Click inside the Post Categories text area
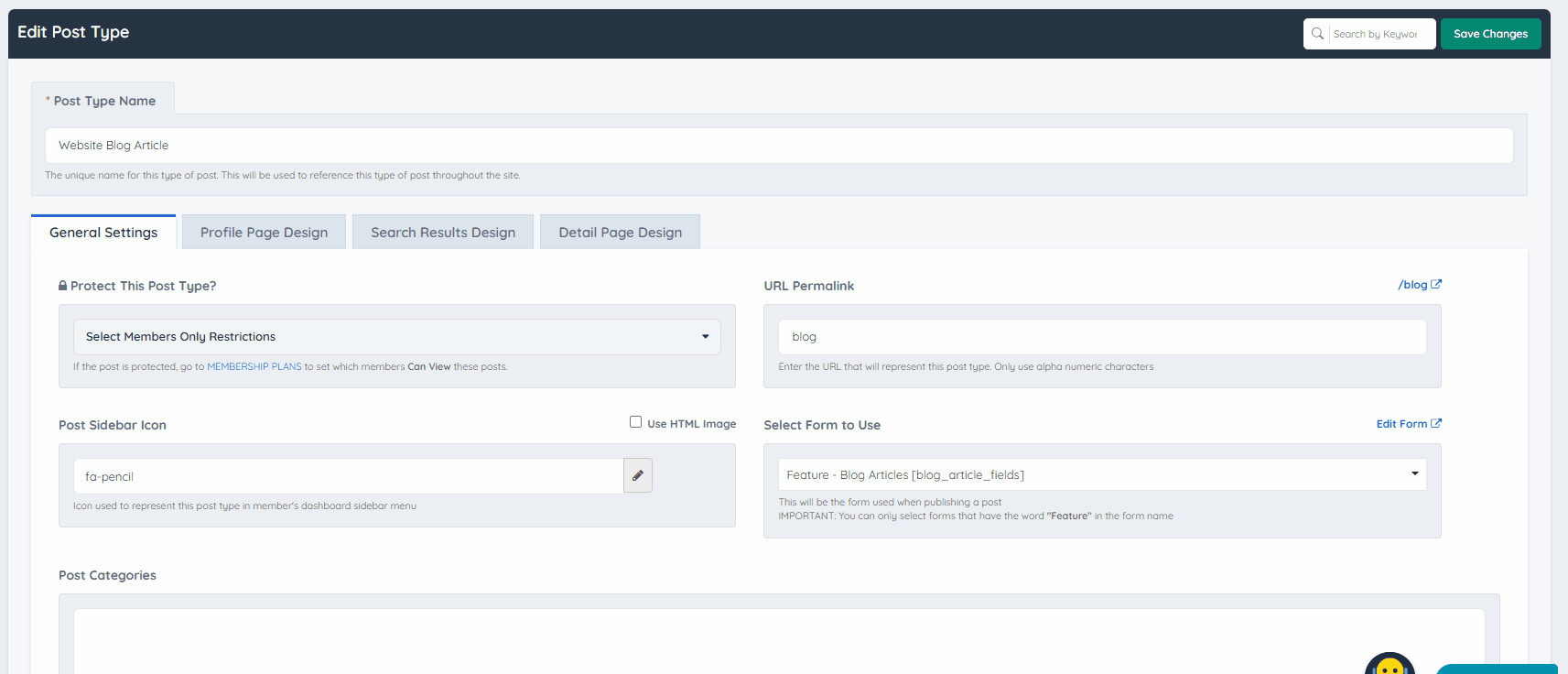This screenshot has width=1568, height=674. [x=779, y=641]
